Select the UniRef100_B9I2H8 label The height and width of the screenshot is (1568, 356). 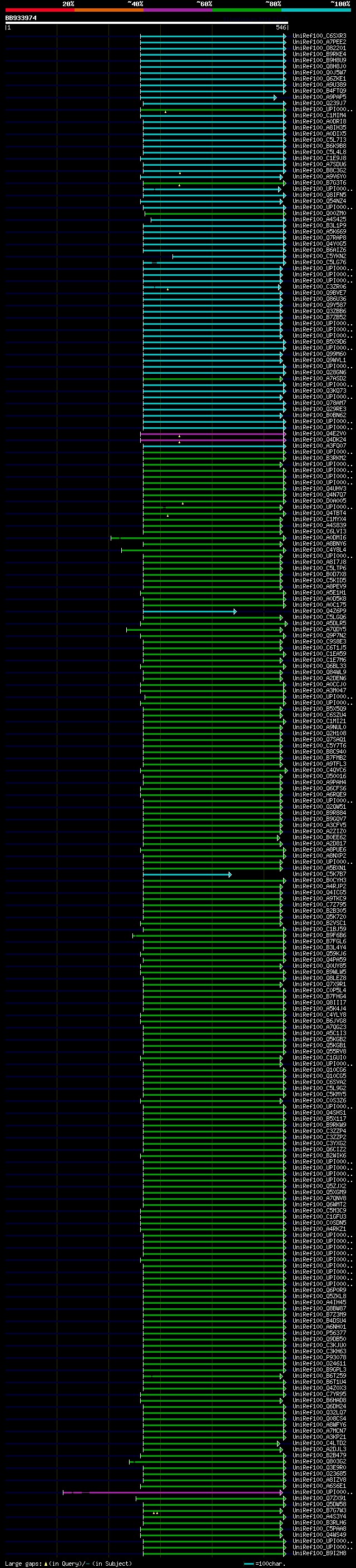[x=319, y=1553]
